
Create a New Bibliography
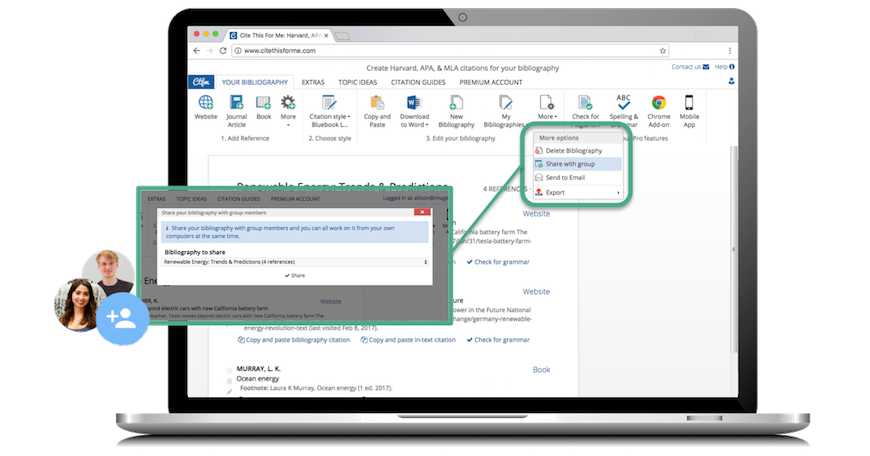click(456, 111)
